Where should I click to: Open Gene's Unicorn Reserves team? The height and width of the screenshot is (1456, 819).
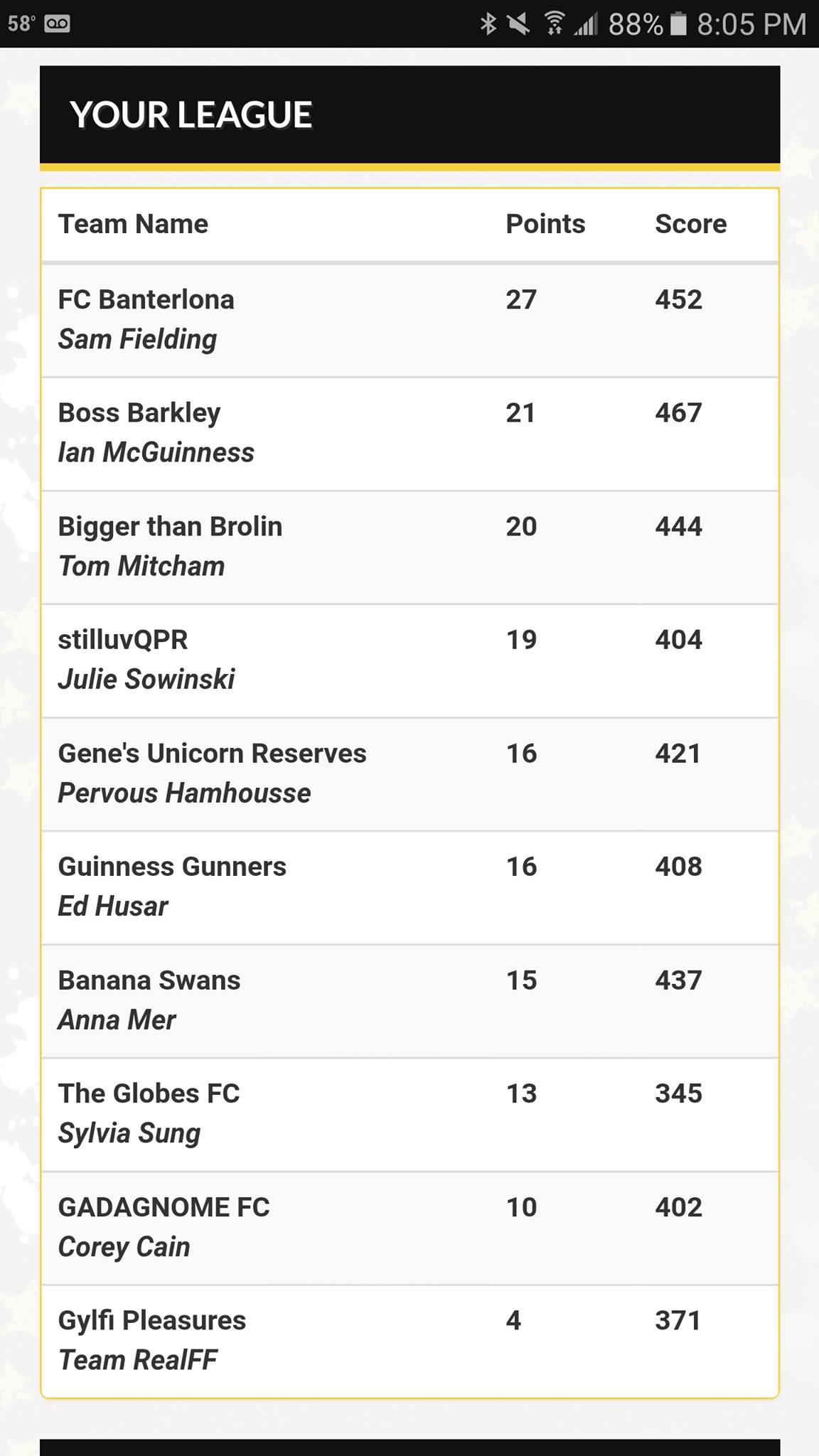pyautogui.click(x=409, y=774)
